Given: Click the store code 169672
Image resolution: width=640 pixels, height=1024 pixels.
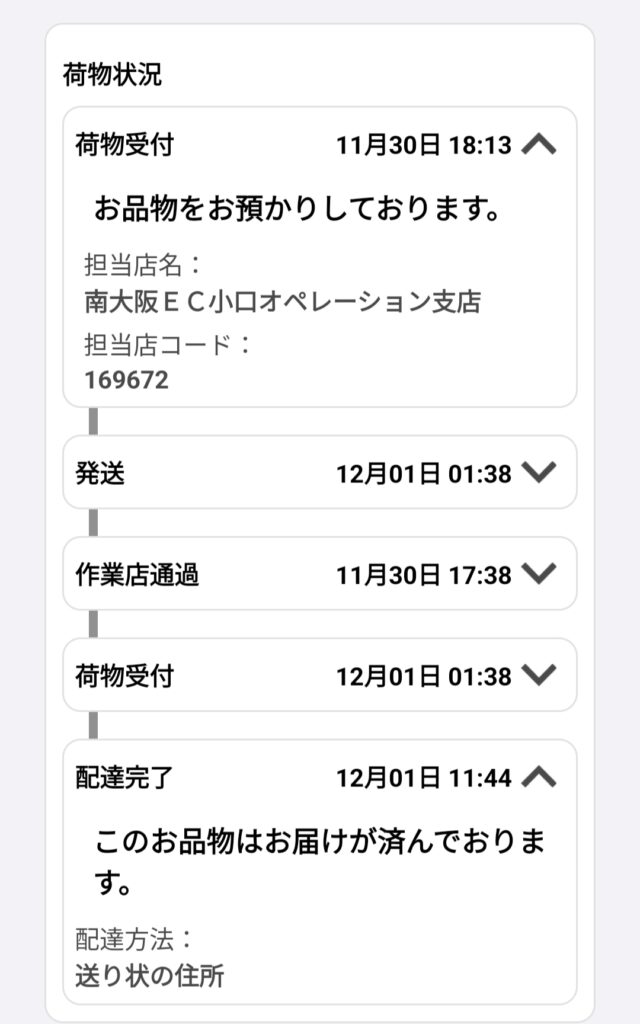Looking at the screenshot, I should [126, 379].
